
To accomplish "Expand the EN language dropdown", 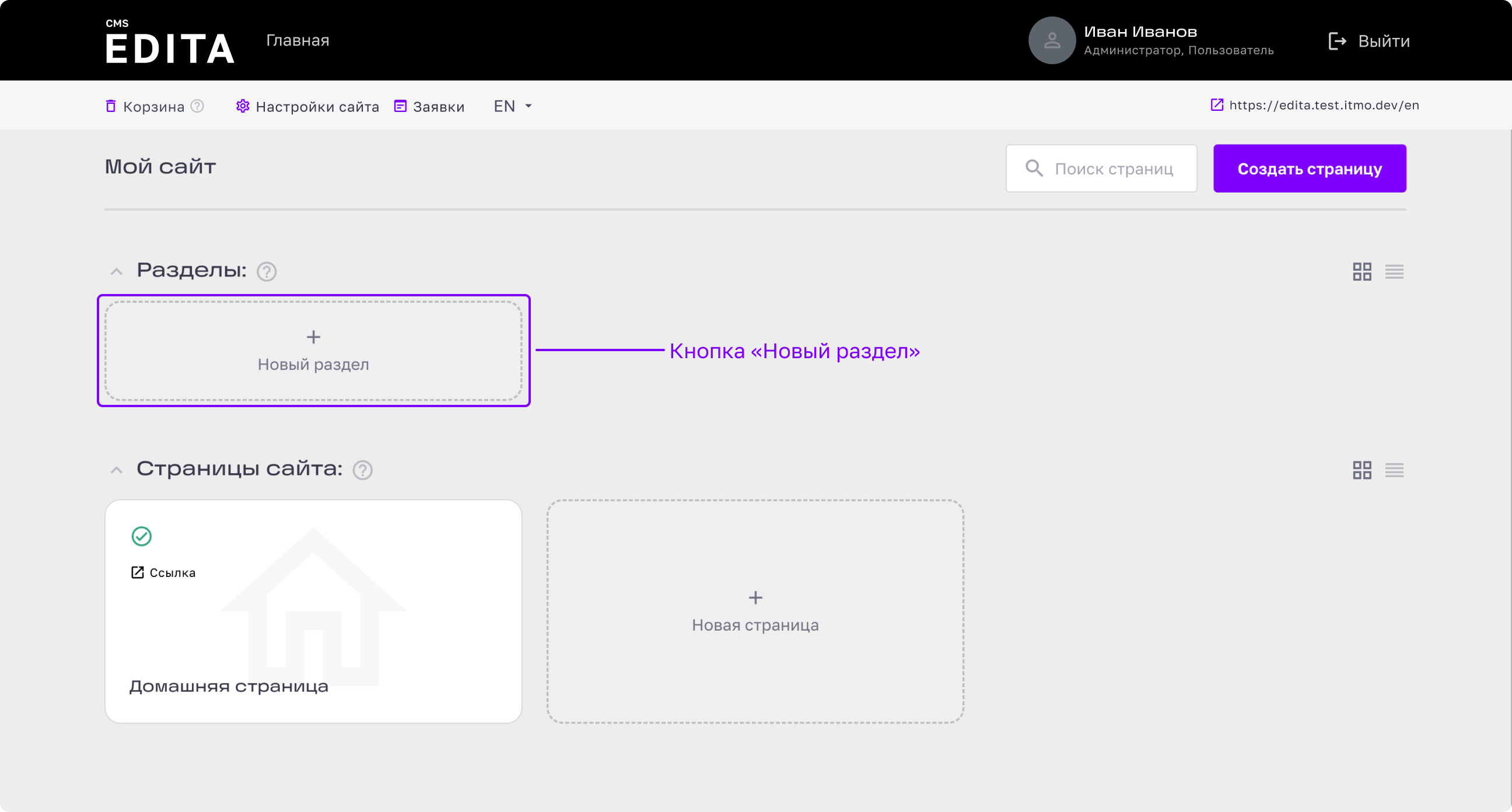I will tap(512, 106).
